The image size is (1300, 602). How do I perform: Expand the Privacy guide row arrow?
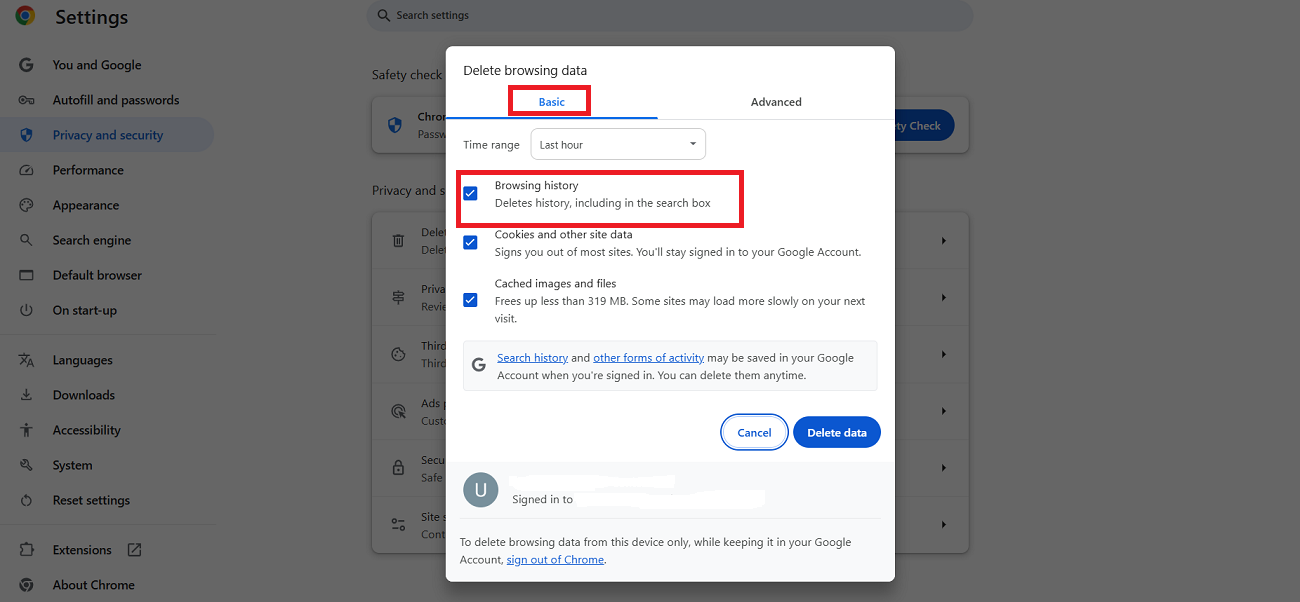[943, 298]
